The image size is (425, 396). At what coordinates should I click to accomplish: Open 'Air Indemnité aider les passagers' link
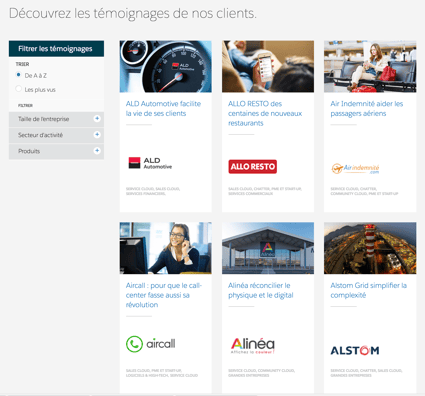[x=367, y=108]
